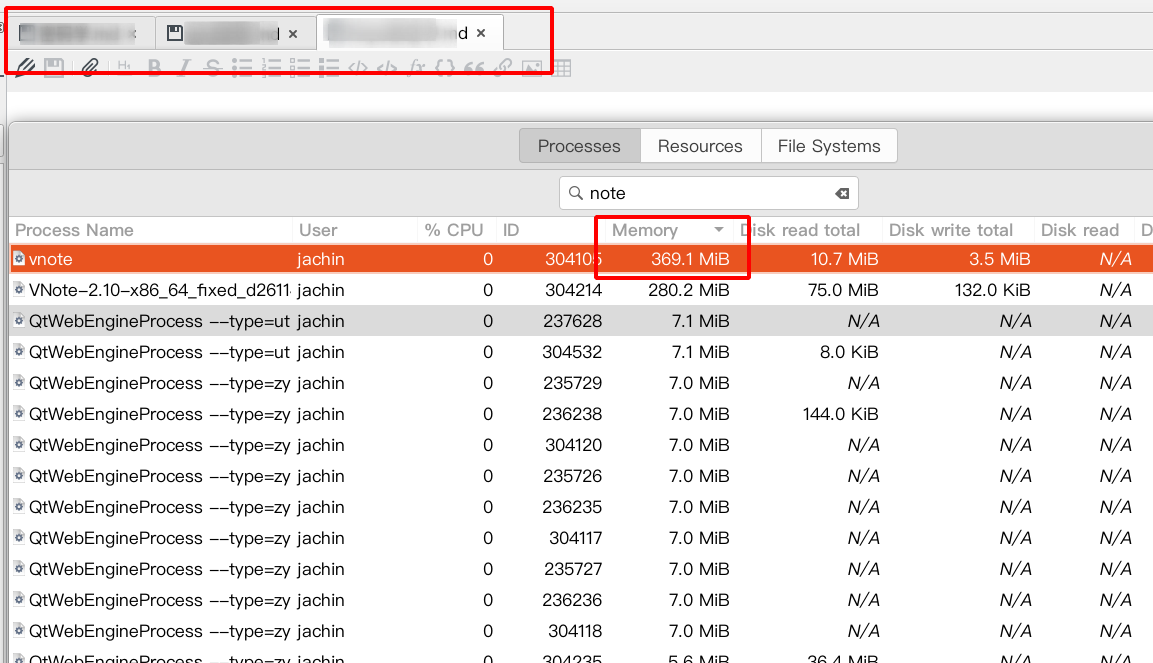Insert unordered bullet list from toolbar
Screen dimensions: 1153x663
[242, 68]
